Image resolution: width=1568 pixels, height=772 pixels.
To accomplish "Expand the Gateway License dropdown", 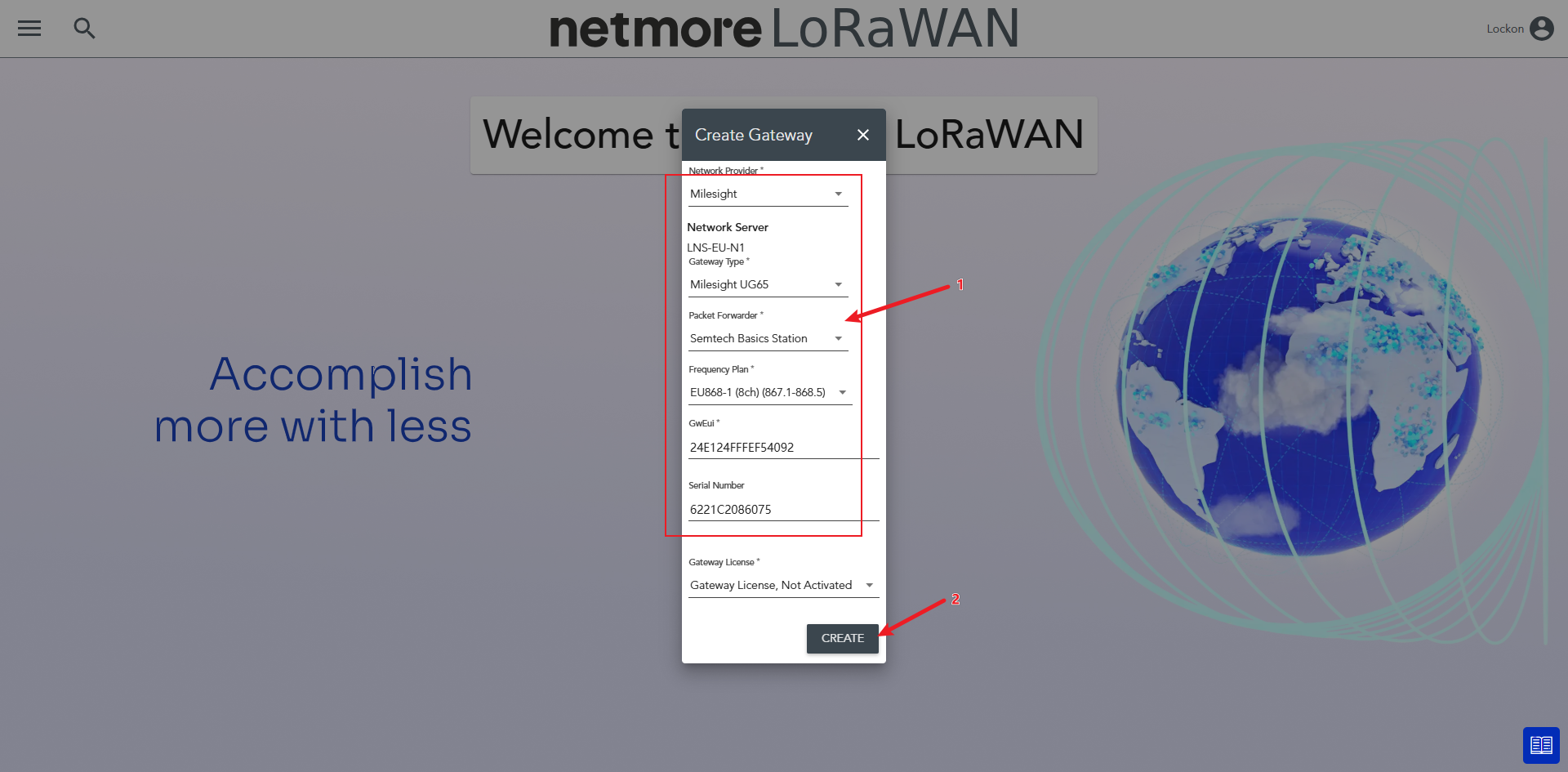I will (784, 585).
